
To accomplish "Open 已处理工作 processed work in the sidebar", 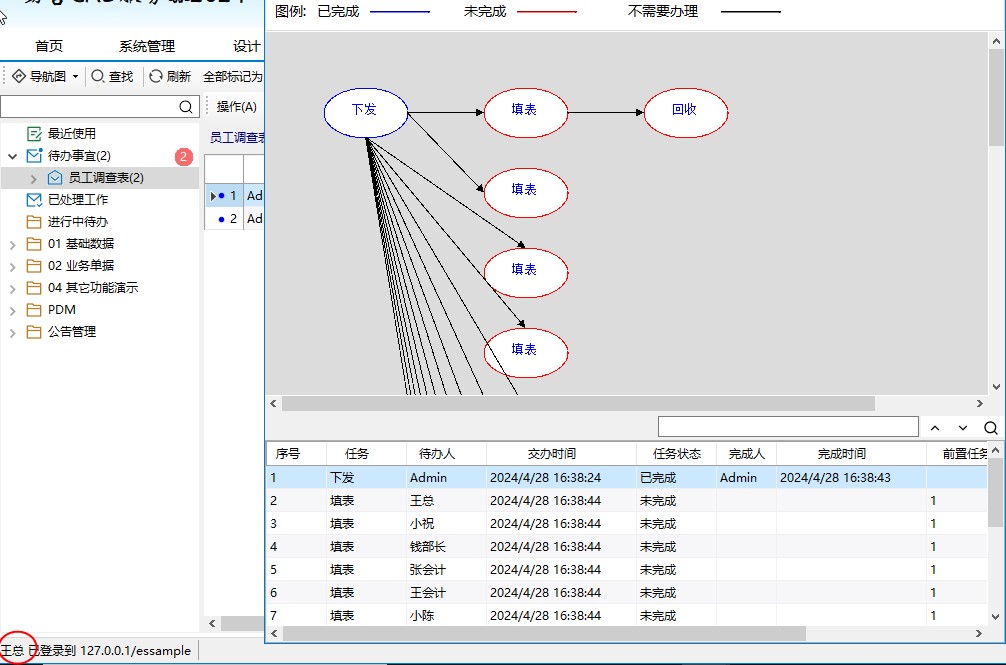I will click(x=77, y=199).
